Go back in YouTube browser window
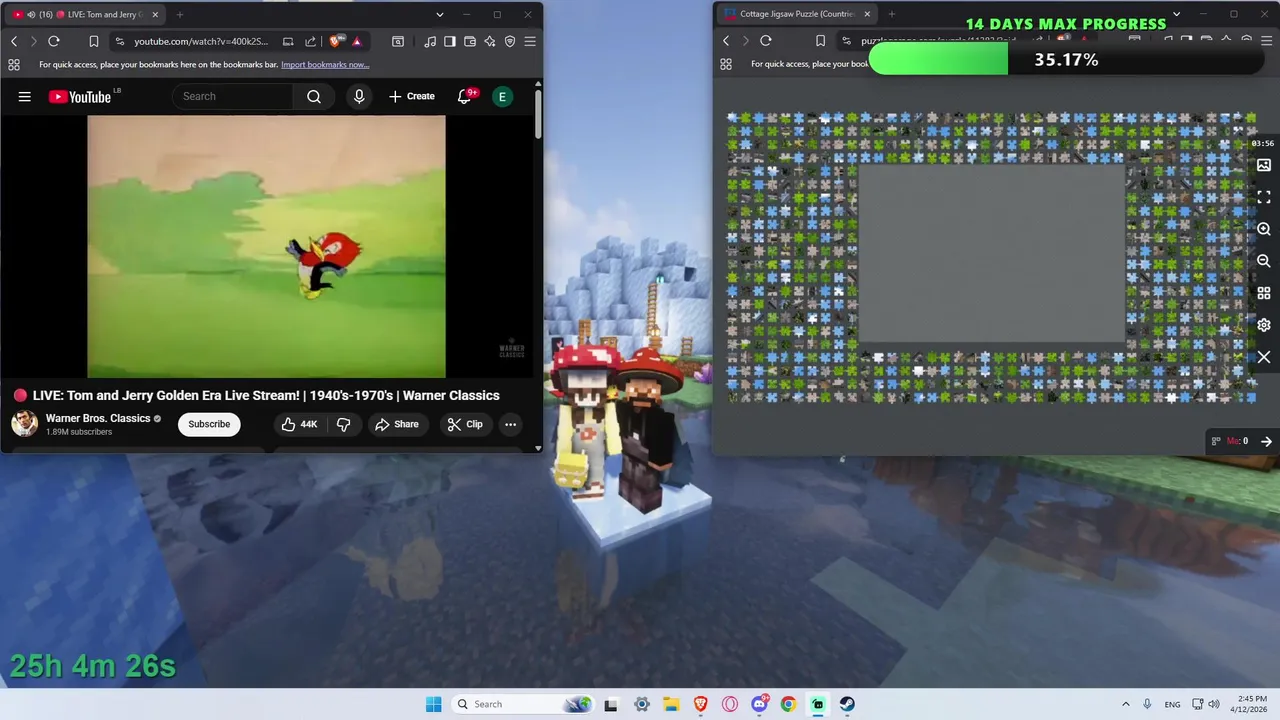The height and width of the screenshot is (720, 1280). pos(14,41)
